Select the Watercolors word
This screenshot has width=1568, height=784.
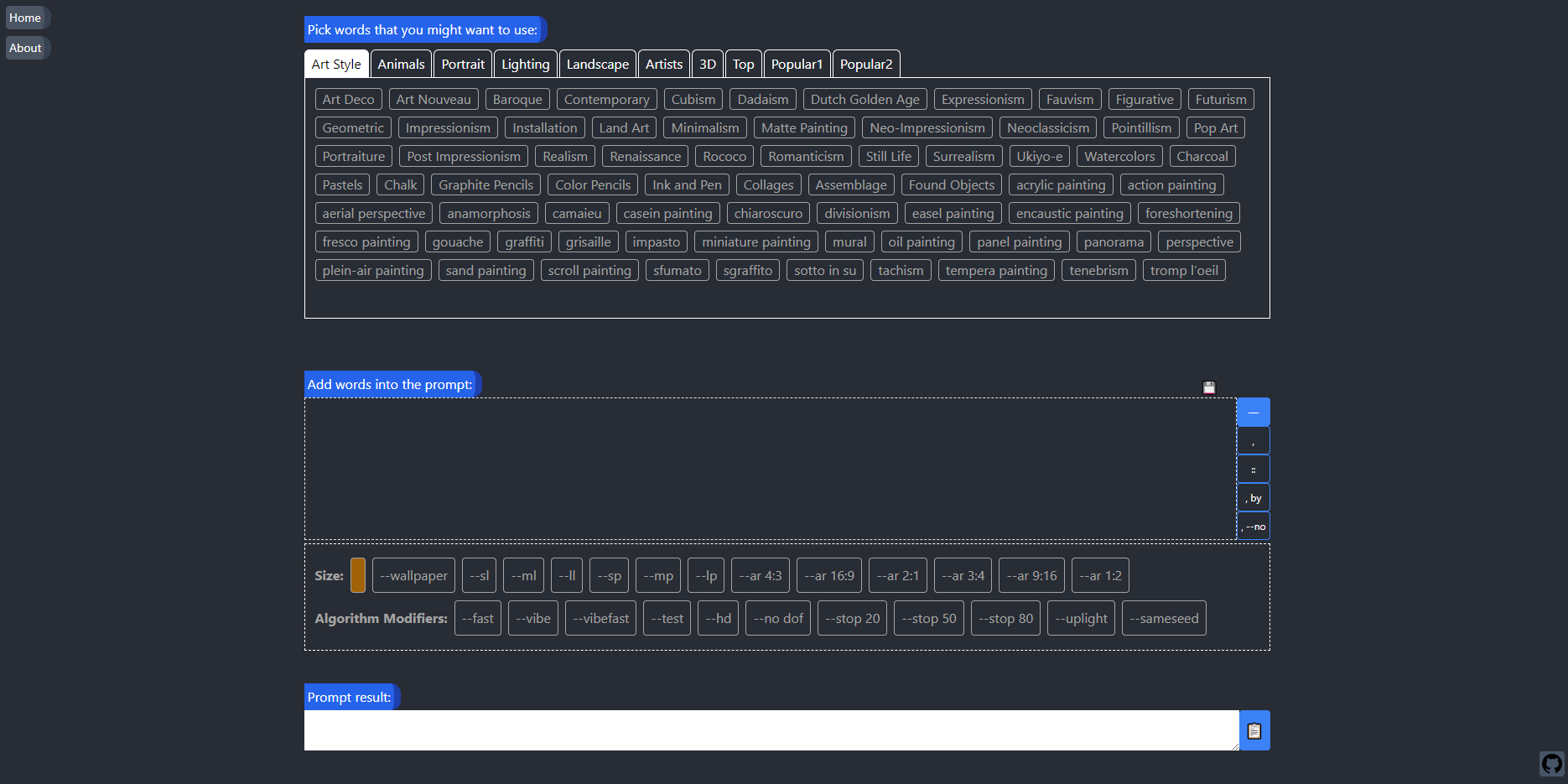[x=1119, y=156]
